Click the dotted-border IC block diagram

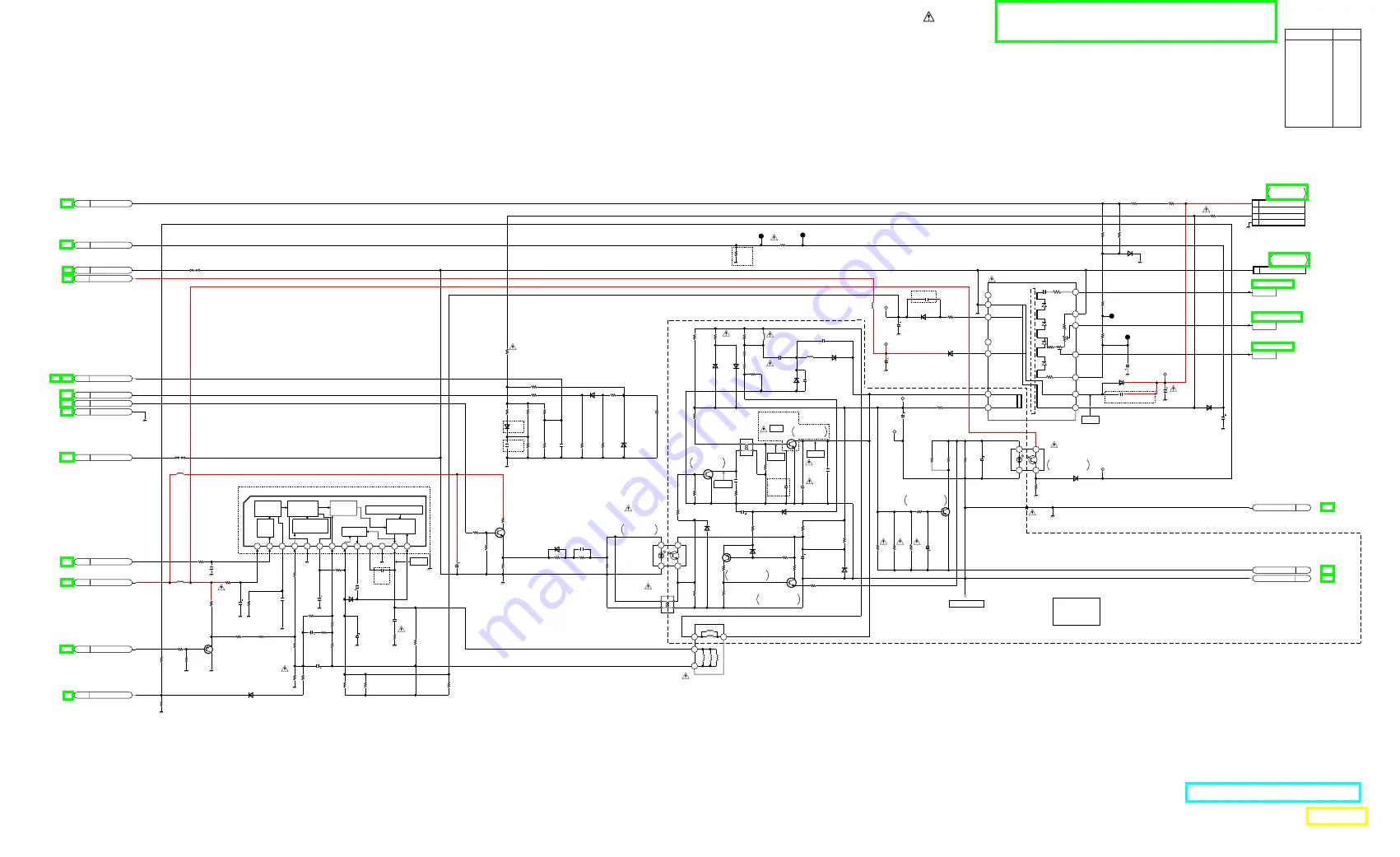(x=334, y=520)
